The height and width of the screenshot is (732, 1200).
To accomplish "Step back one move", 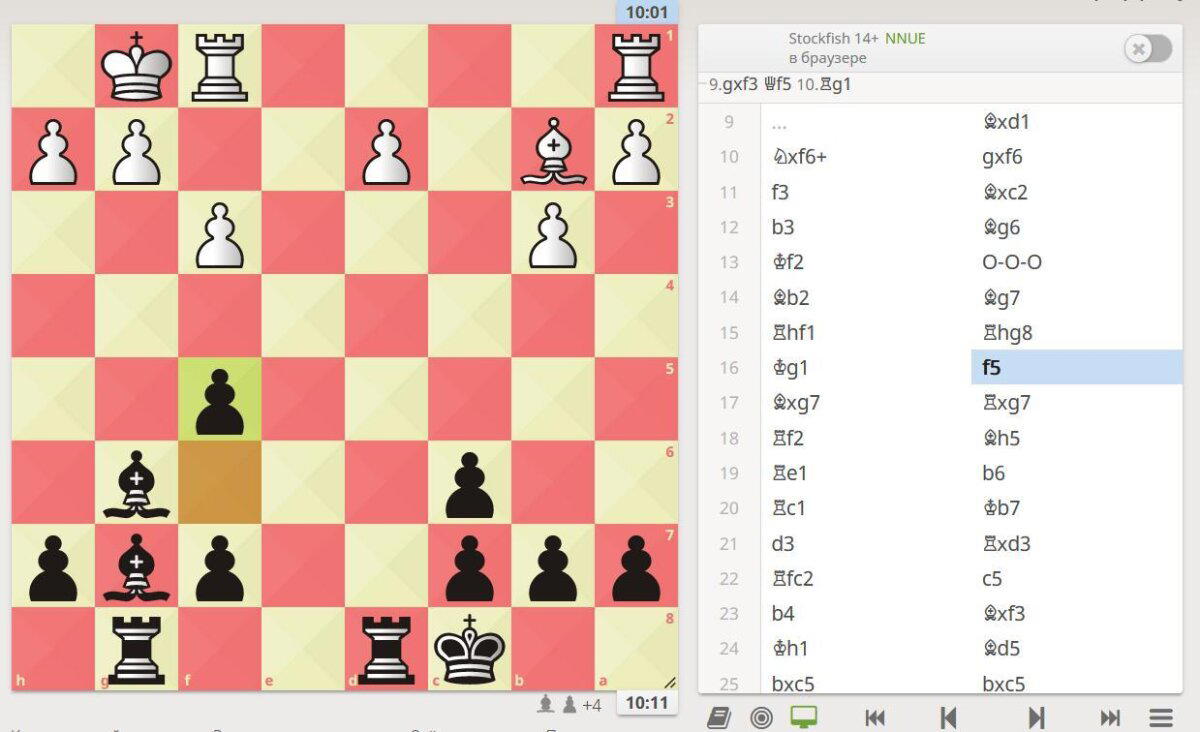I will [x=949, y=717].
